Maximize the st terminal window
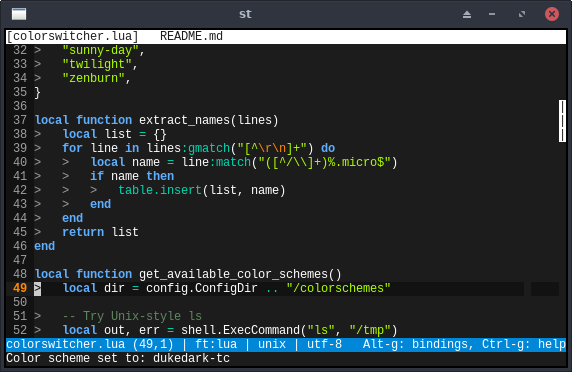This screenshot has width=572, height=372. [x=522, y=14]
